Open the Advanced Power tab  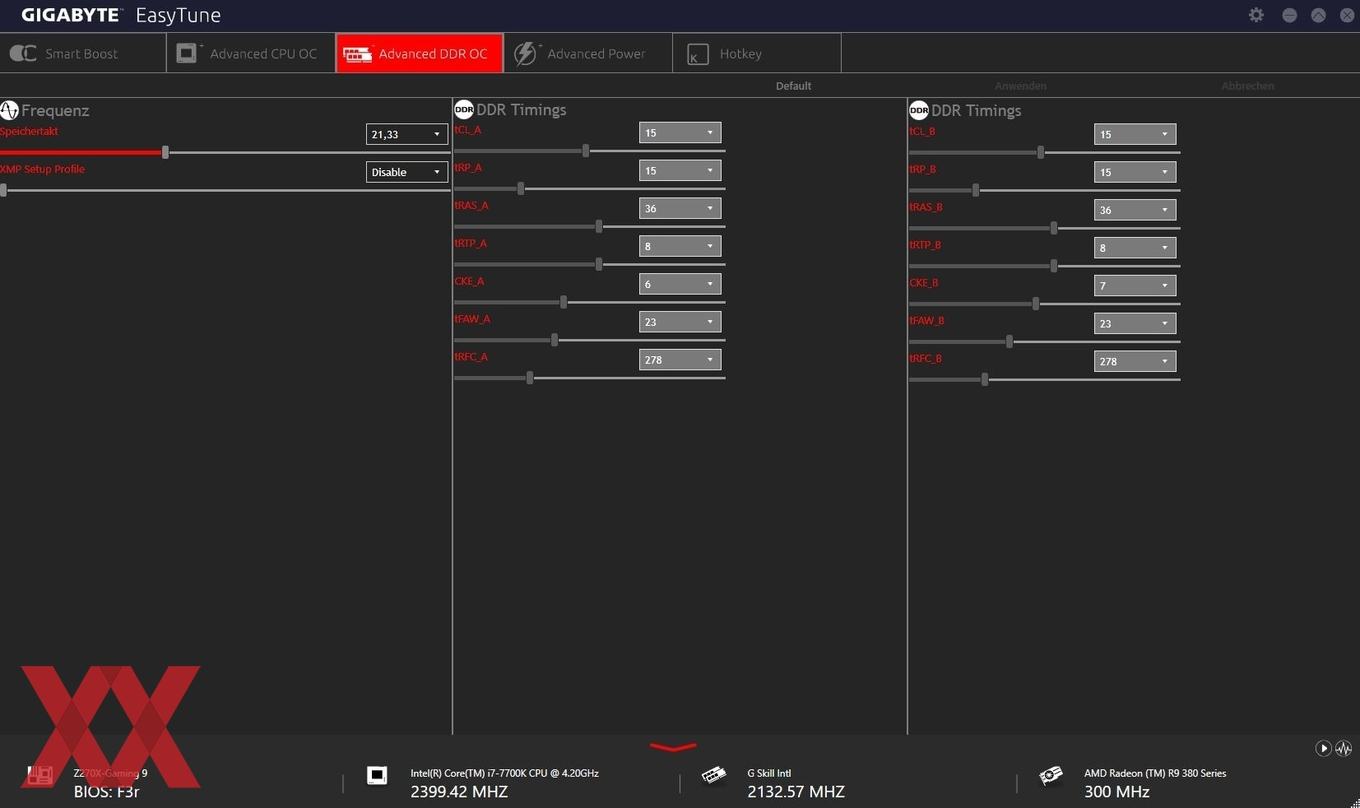(x=588, y=53)
